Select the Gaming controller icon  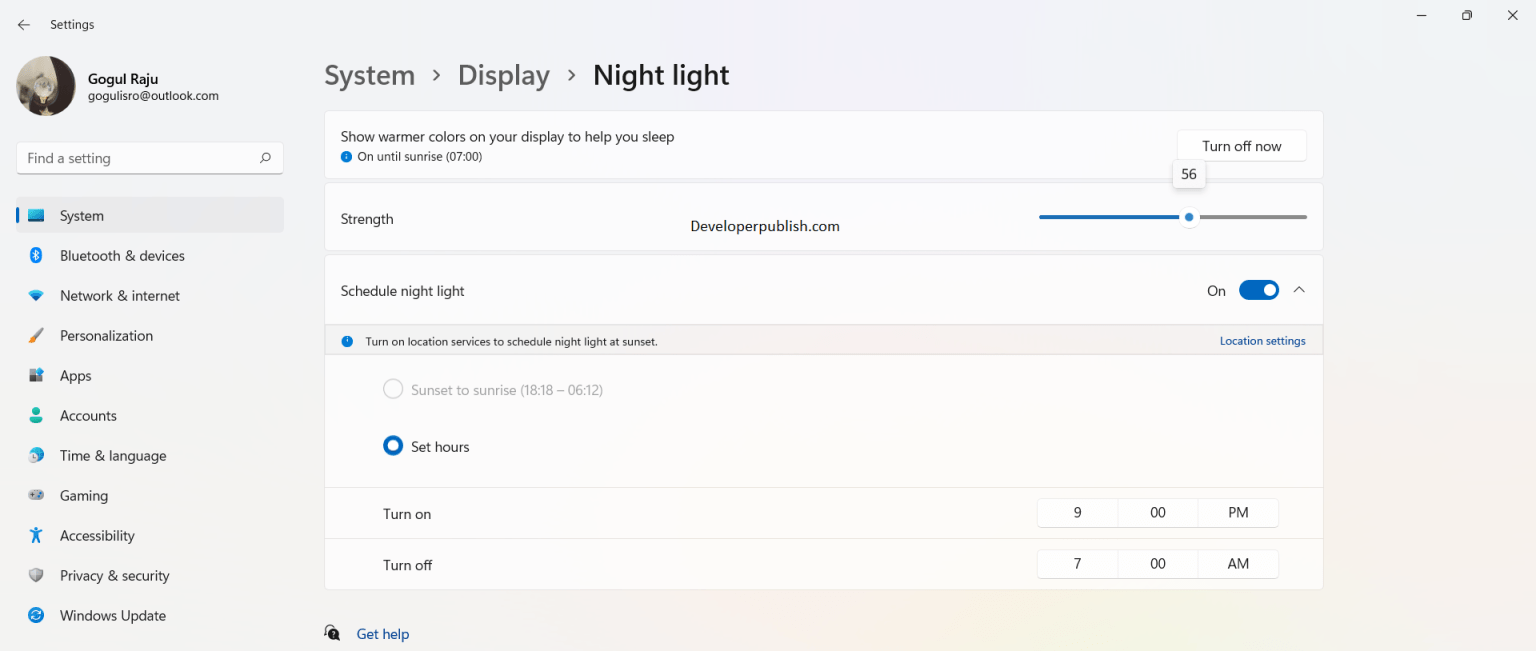tap(36, 495)
